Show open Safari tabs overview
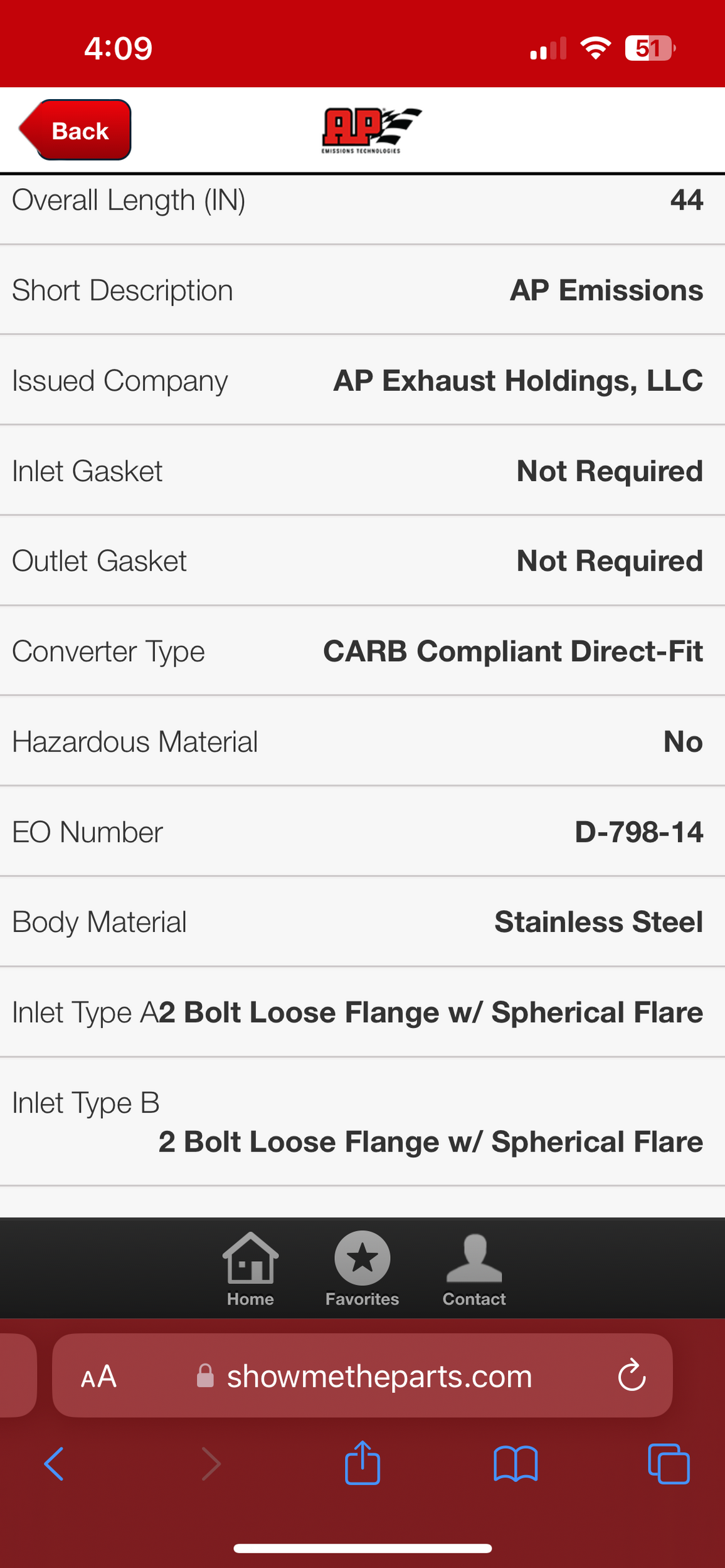 [669, 1463]
